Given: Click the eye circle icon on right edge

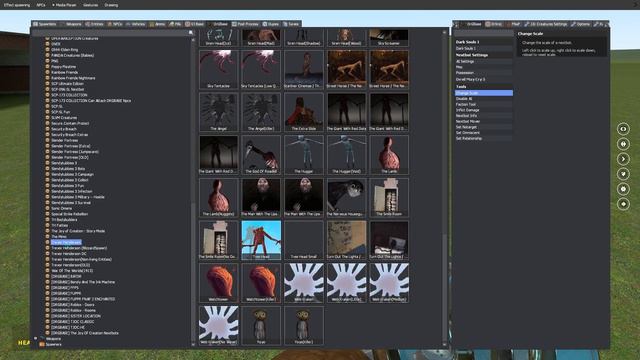Looking at the screenshot, I should click(623, 129).
